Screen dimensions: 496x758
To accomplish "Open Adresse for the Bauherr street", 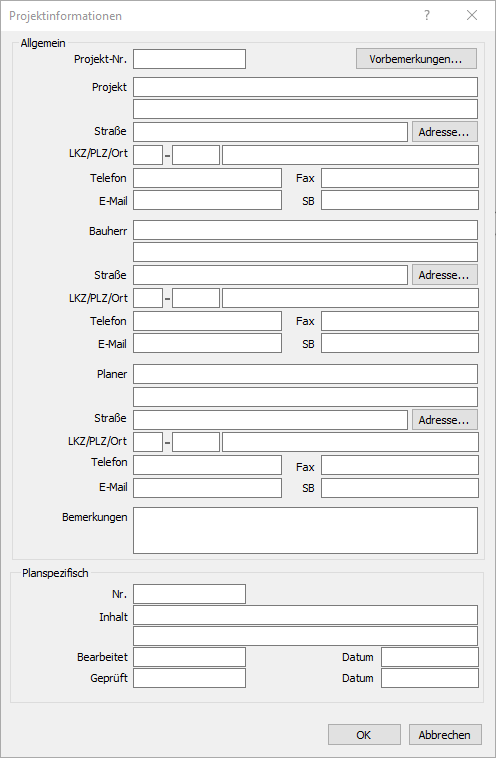I will coord(444,275).
